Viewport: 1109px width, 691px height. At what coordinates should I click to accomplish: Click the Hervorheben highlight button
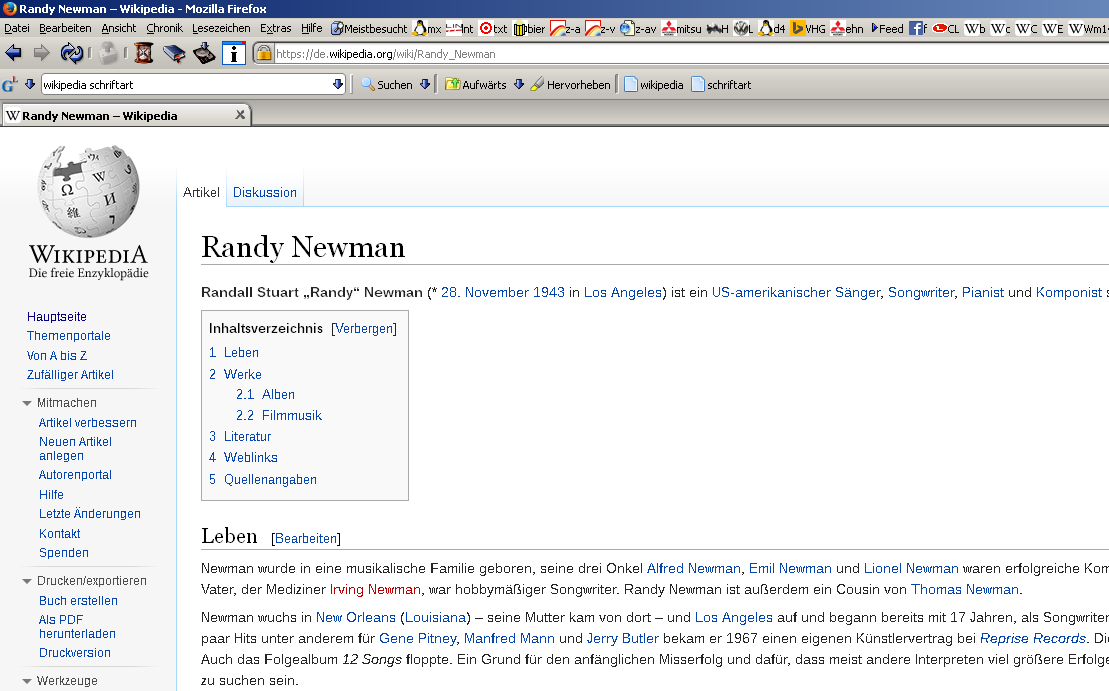tap(570, 85)
